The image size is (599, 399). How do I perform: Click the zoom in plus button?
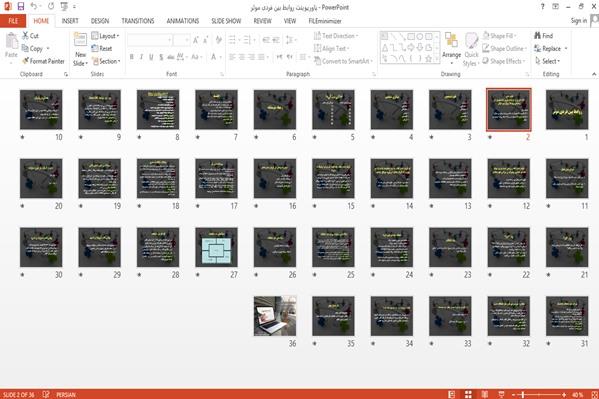pos(564,394)
